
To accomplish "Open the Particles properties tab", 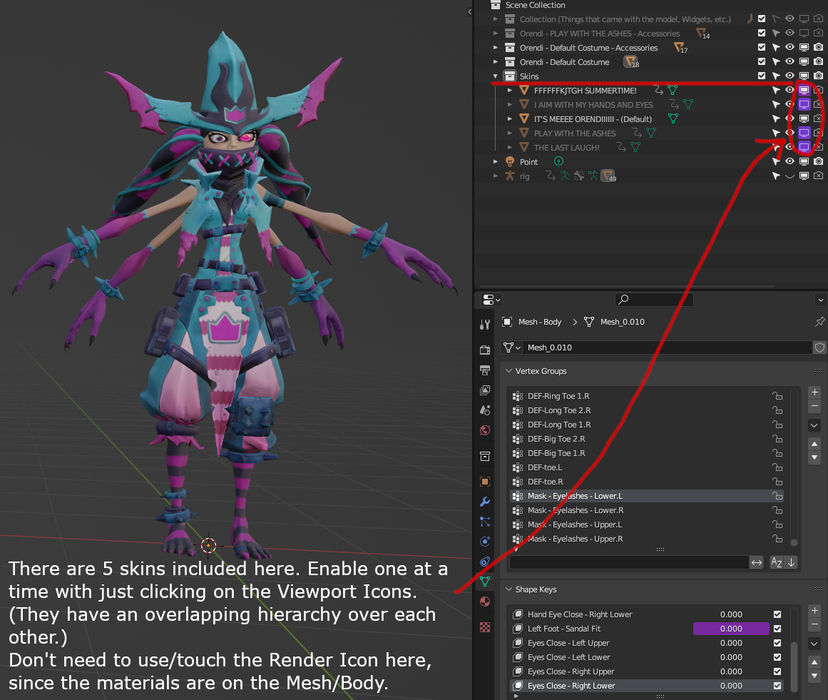I will coord(485,522).
